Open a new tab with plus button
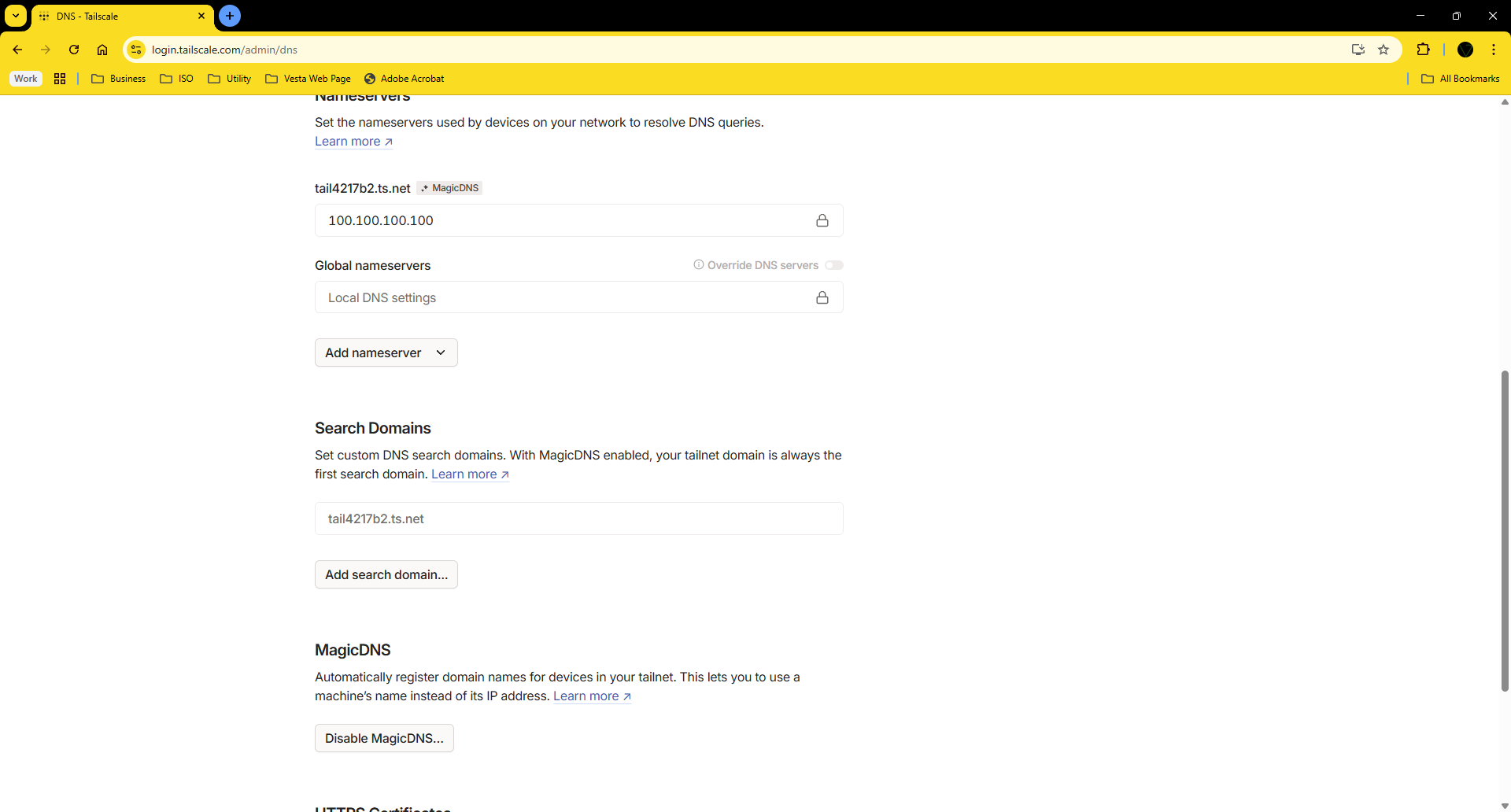The width and height of the screenshot is (1511, 812). 230,16
